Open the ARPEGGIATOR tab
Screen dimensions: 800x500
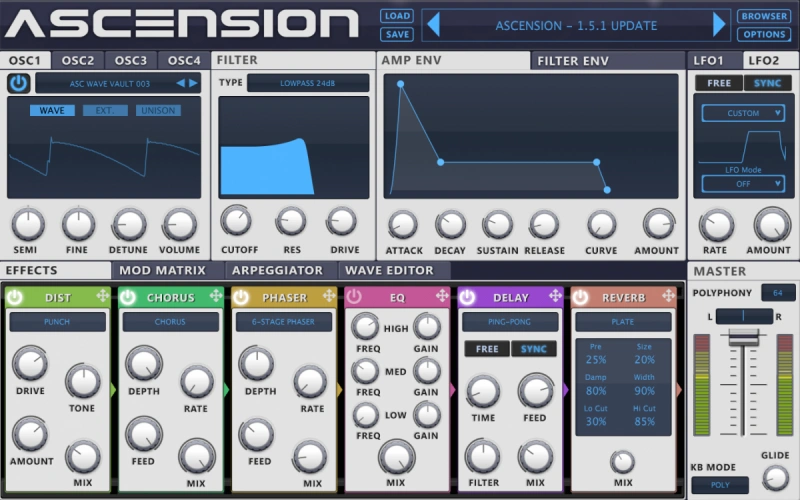coord(280,270)
